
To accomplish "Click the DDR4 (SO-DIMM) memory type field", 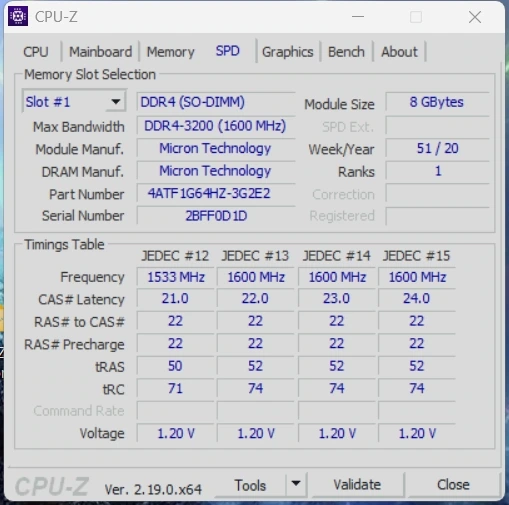I will point(216,102).
